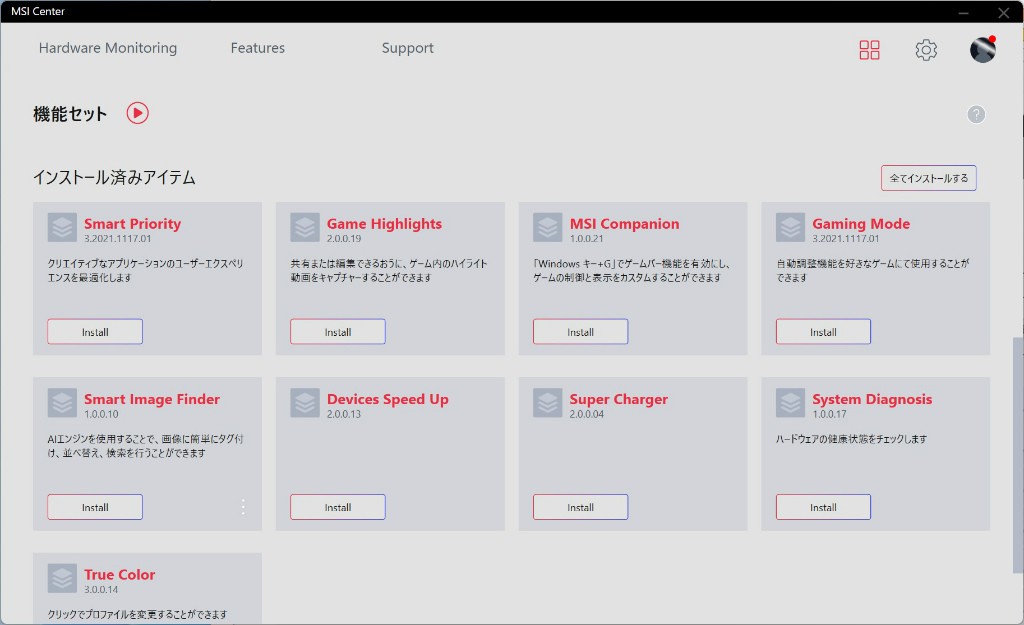Click the Smart Priority layers icon
The width and height of the screenshot is (1024, 625).
click(62, 228)
